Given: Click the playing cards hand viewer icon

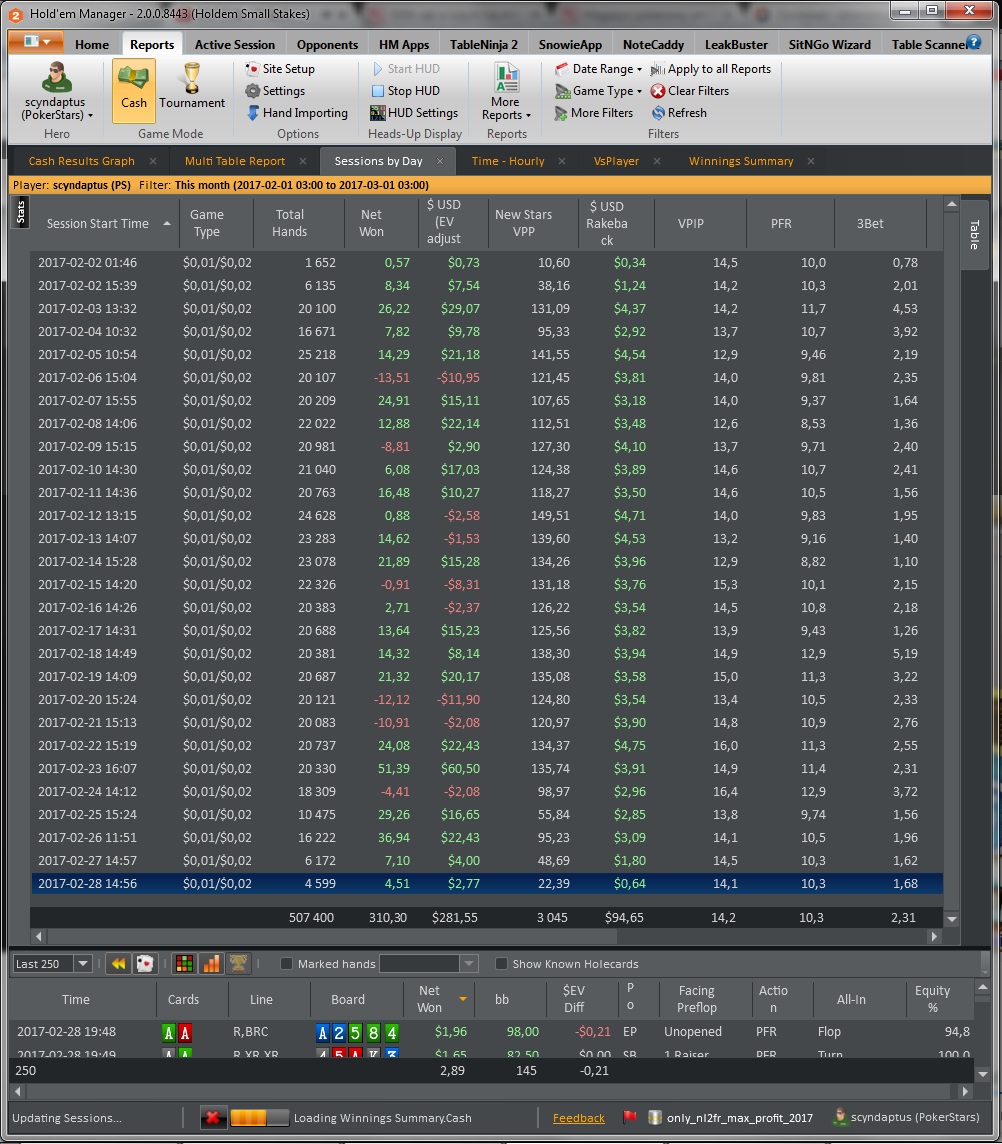Looking at the screenshot, I should [x=145, y=964].
